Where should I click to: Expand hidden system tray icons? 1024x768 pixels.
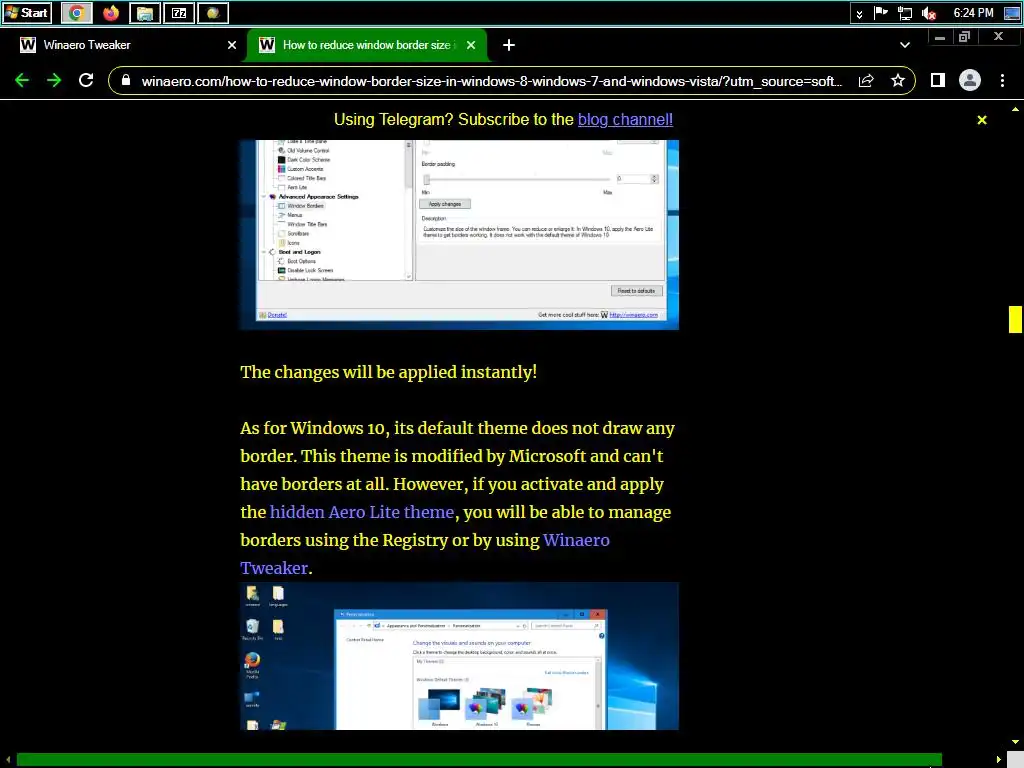coord(859,13)
